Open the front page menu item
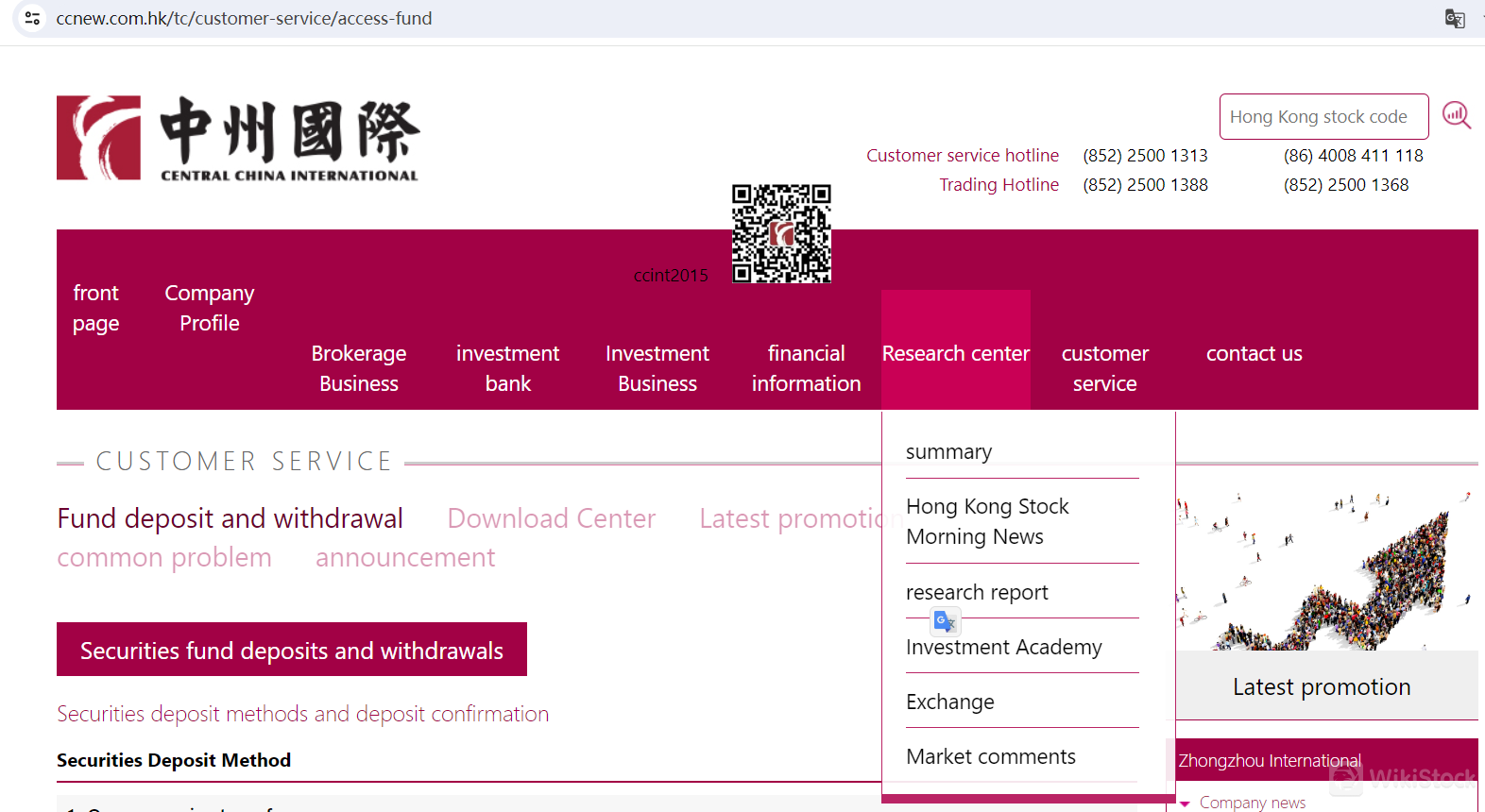The image size is (1485, 812). [x=95, y=308]
